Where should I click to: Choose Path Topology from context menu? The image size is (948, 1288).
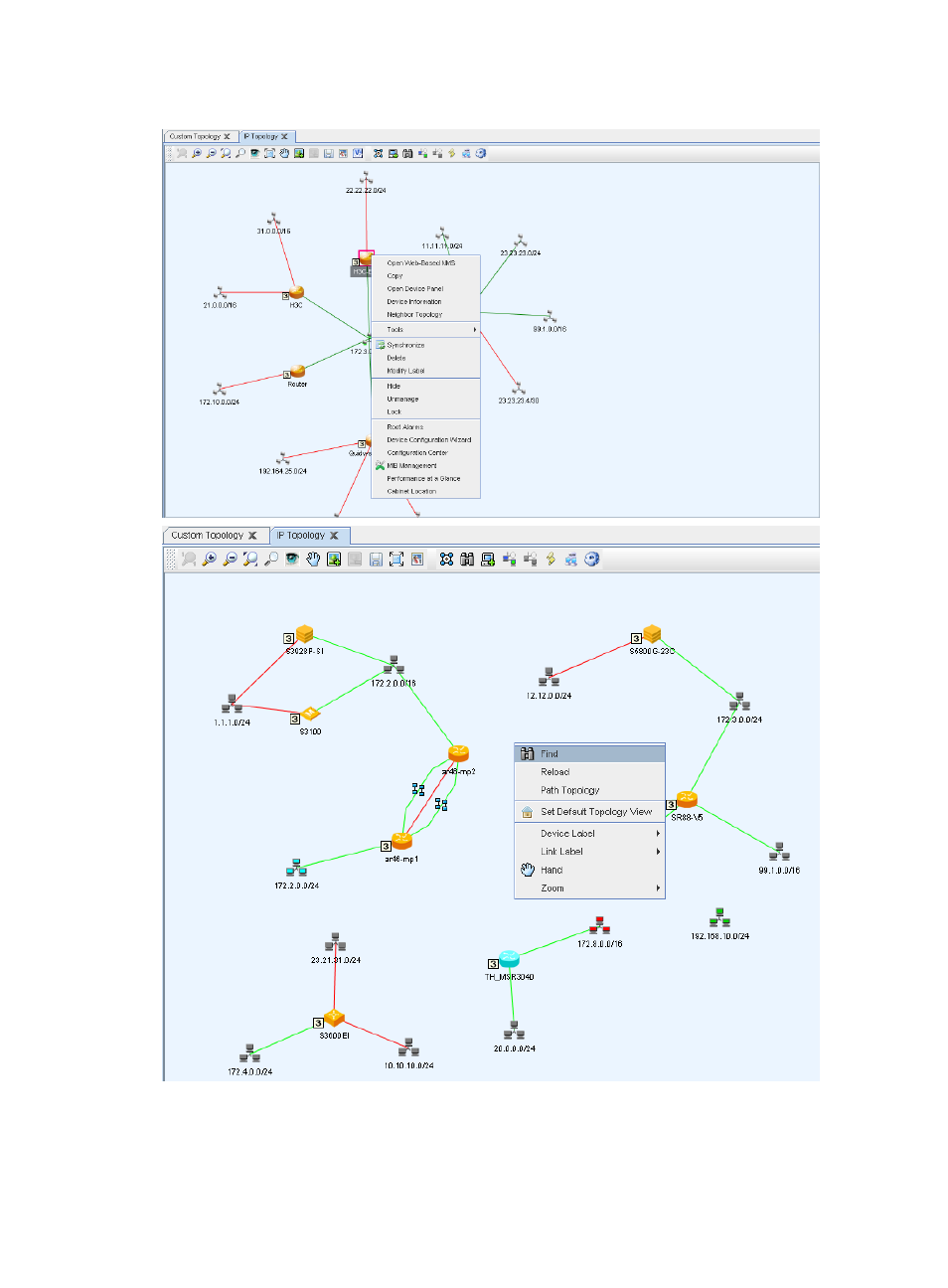589,790
